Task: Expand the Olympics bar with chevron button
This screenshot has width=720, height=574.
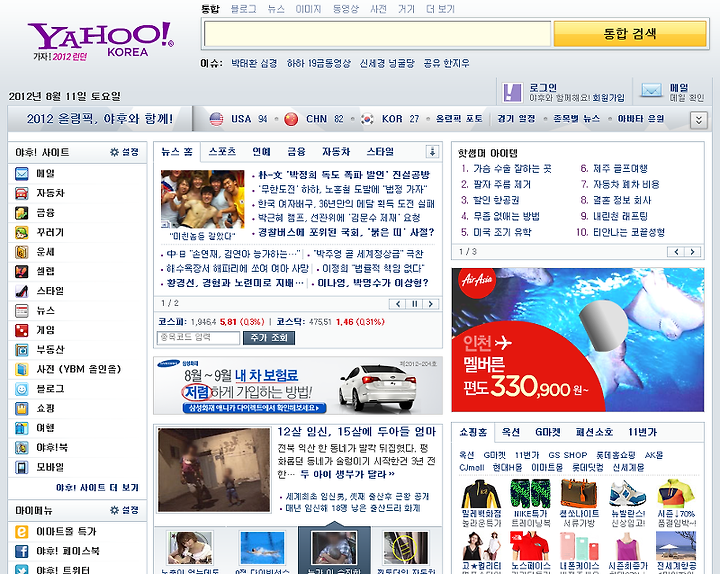Action: pos(698,120)
